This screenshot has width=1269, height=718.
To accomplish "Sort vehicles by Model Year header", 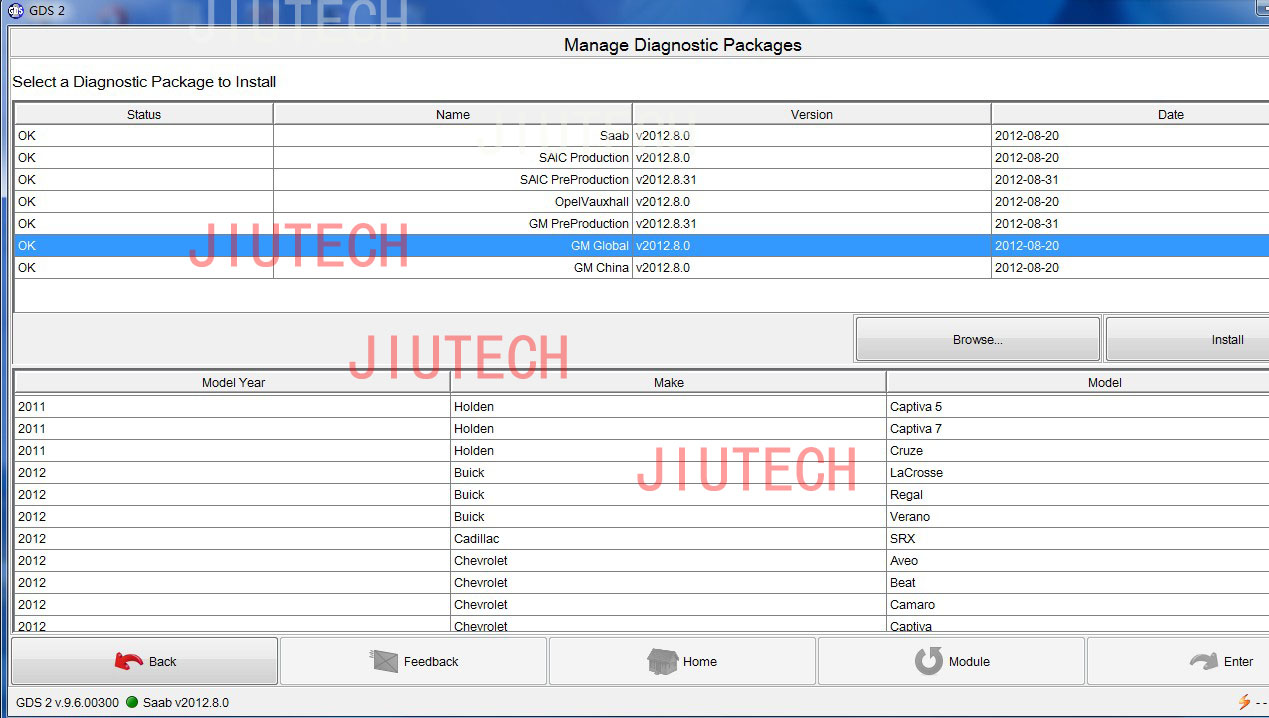I will (x=233, y=382).
